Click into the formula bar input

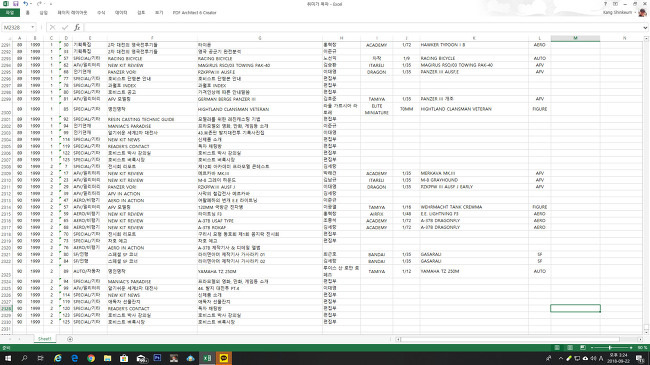point(363,27)
